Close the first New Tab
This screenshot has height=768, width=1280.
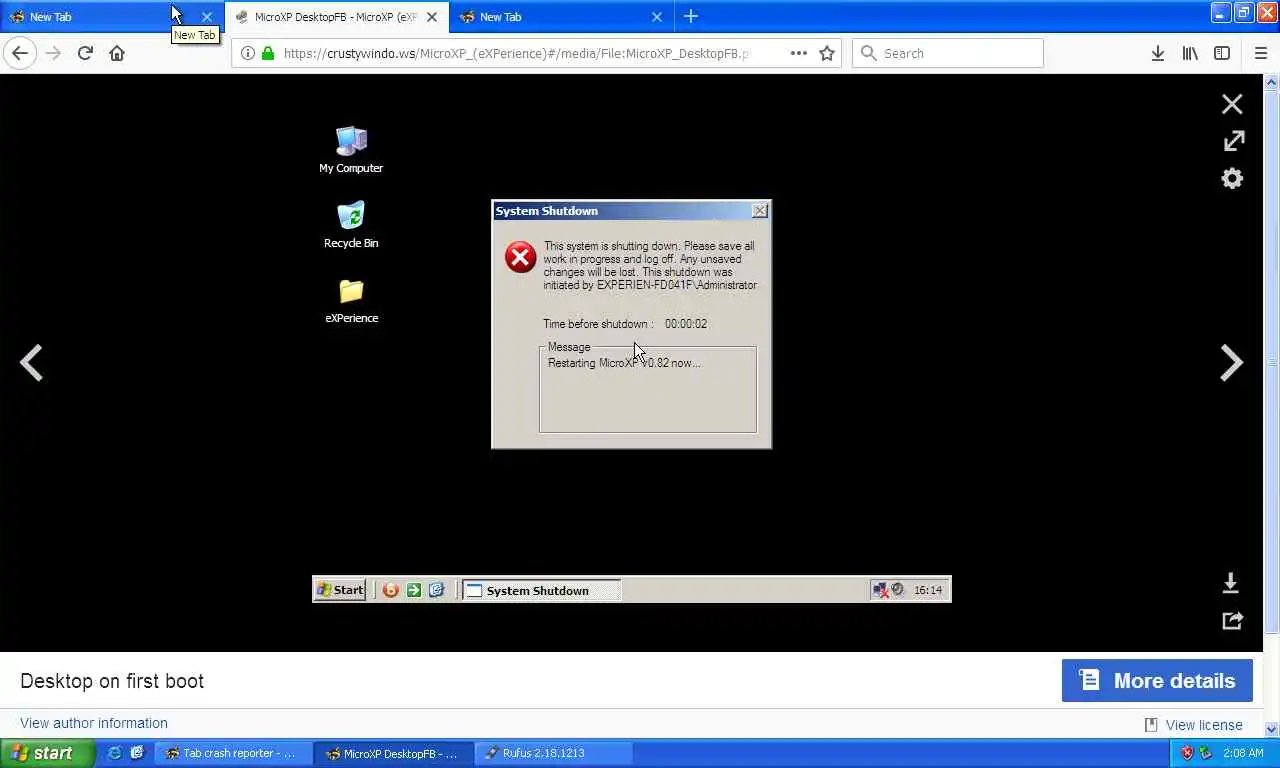tap(207, 16)
